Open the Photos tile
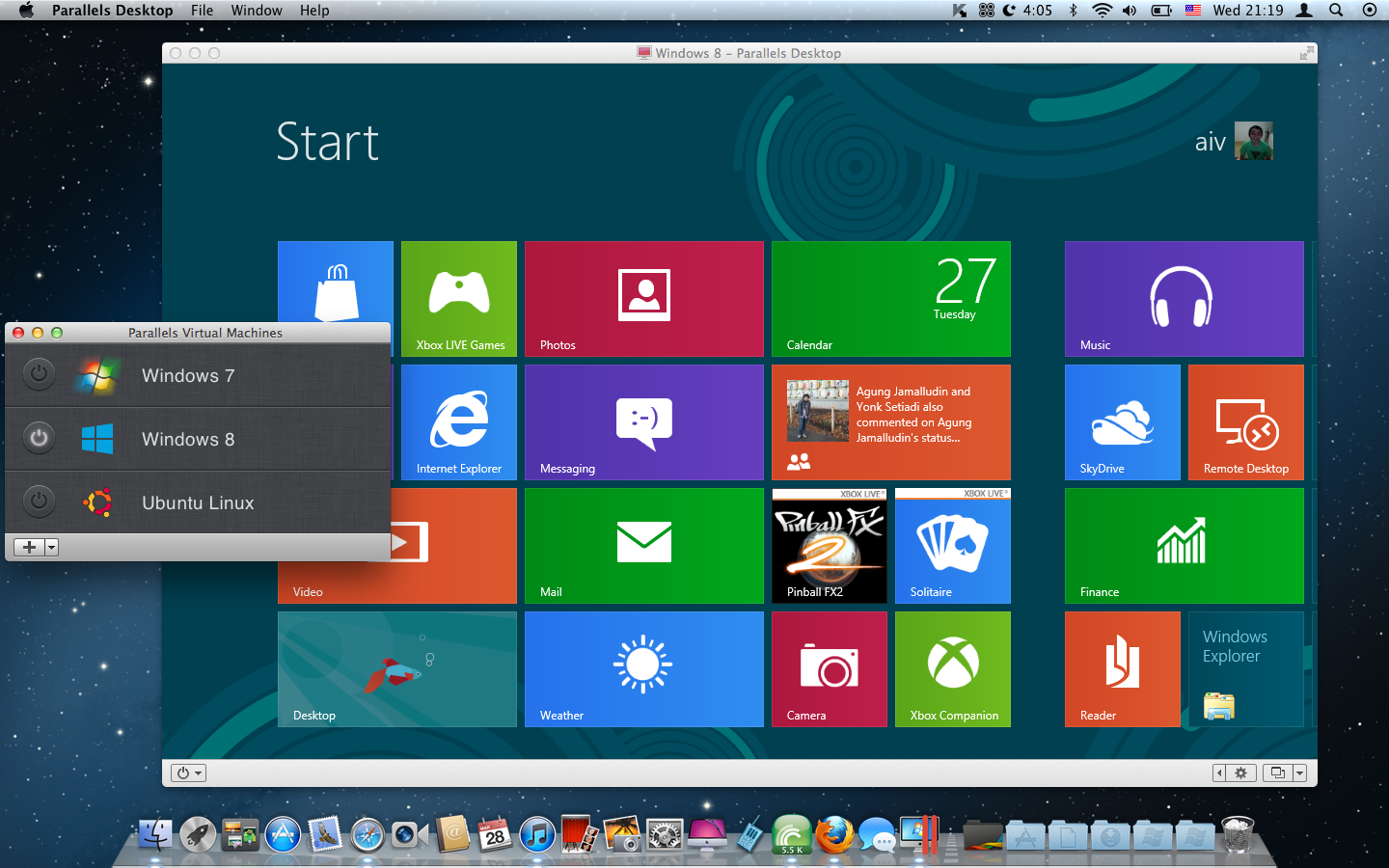Viewport: 1389px width, 868px height. [x=644, y=299]
